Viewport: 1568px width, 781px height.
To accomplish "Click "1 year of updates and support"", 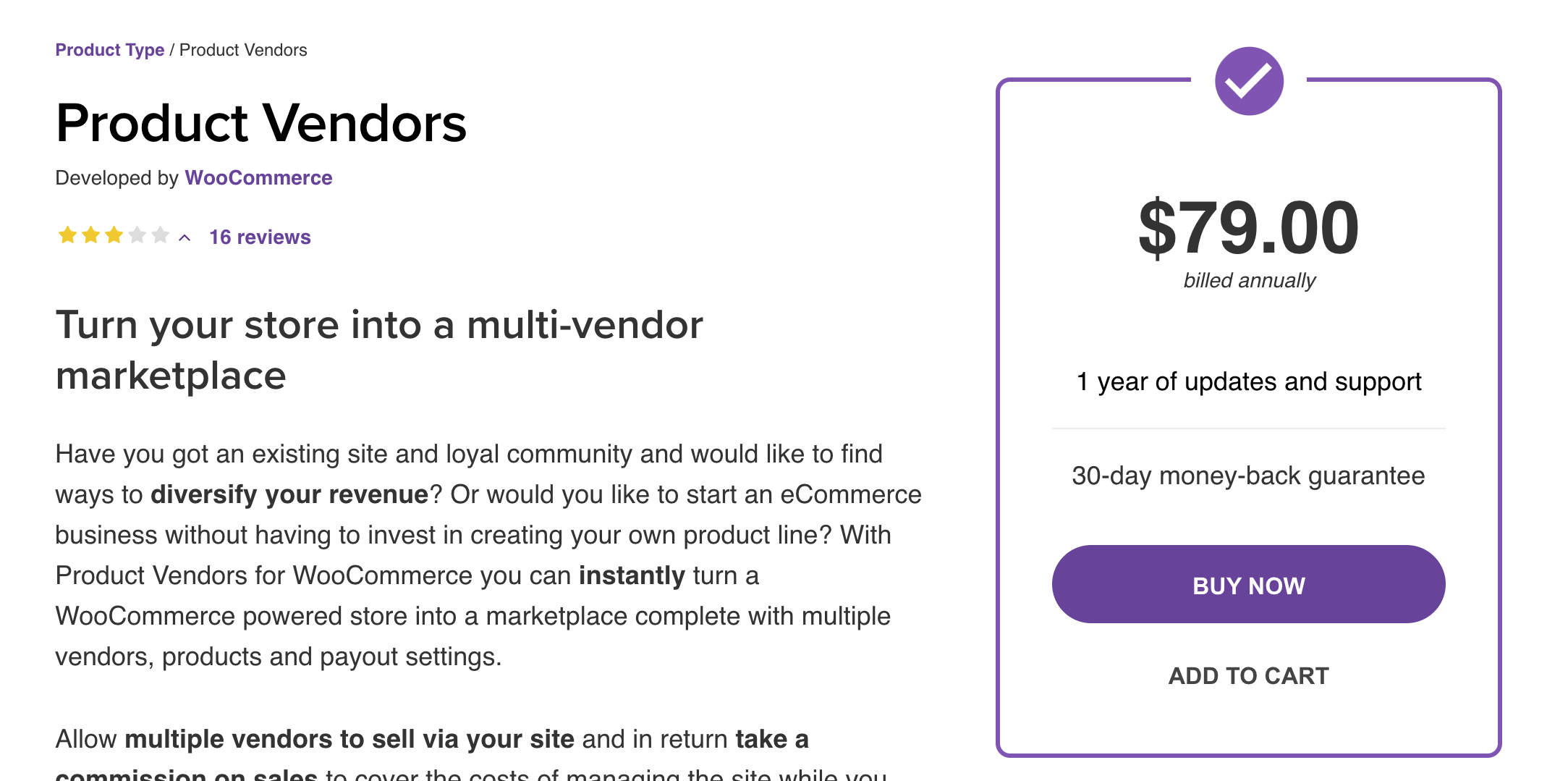I will pyautogui.click(x=1248, y=381).
